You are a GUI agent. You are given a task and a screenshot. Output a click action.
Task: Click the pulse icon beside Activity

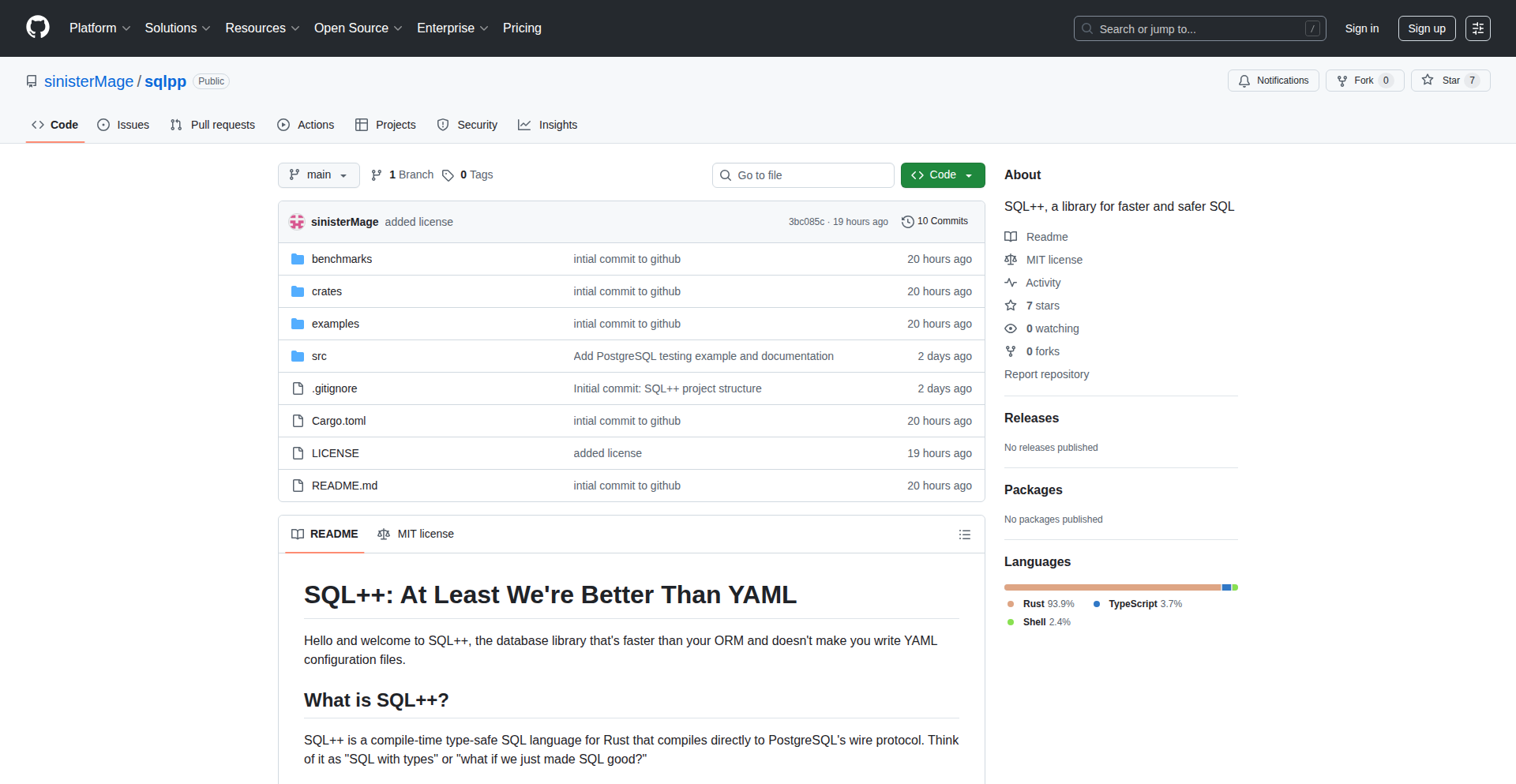coord(1011,283)
